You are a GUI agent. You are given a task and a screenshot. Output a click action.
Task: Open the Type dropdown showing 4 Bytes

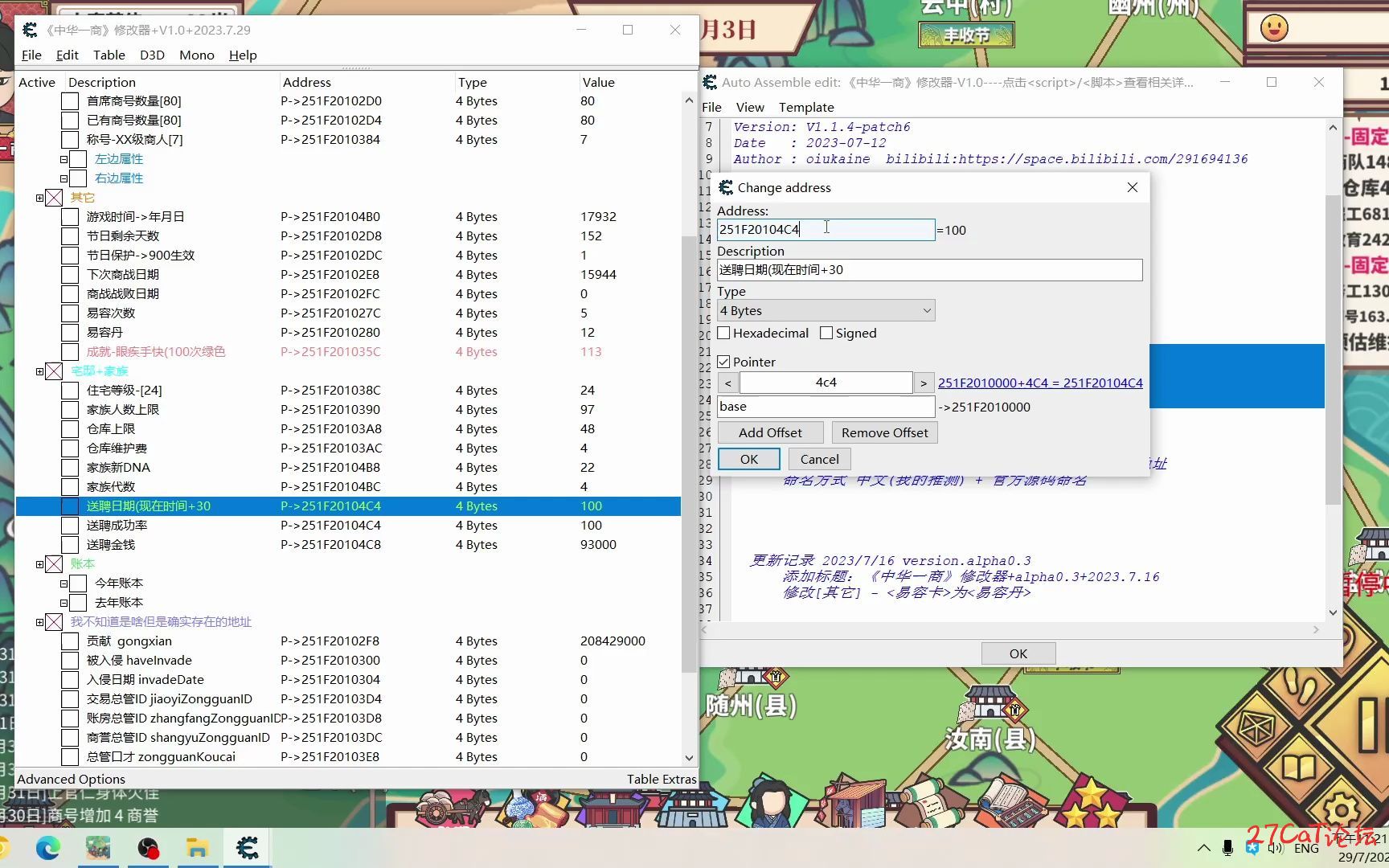(826, 310)
